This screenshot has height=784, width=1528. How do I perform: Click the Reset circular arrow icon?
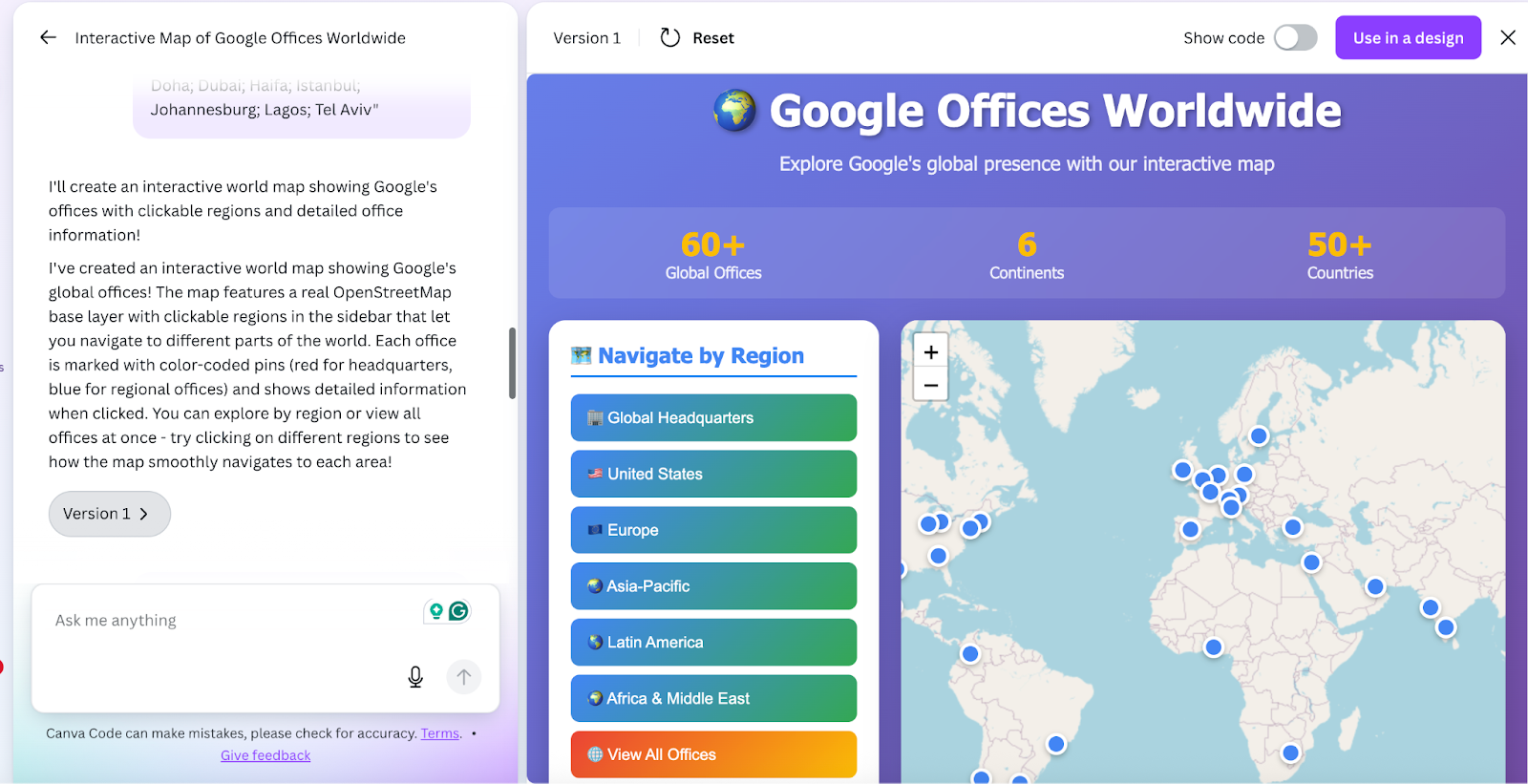click(x=670, y=37)
